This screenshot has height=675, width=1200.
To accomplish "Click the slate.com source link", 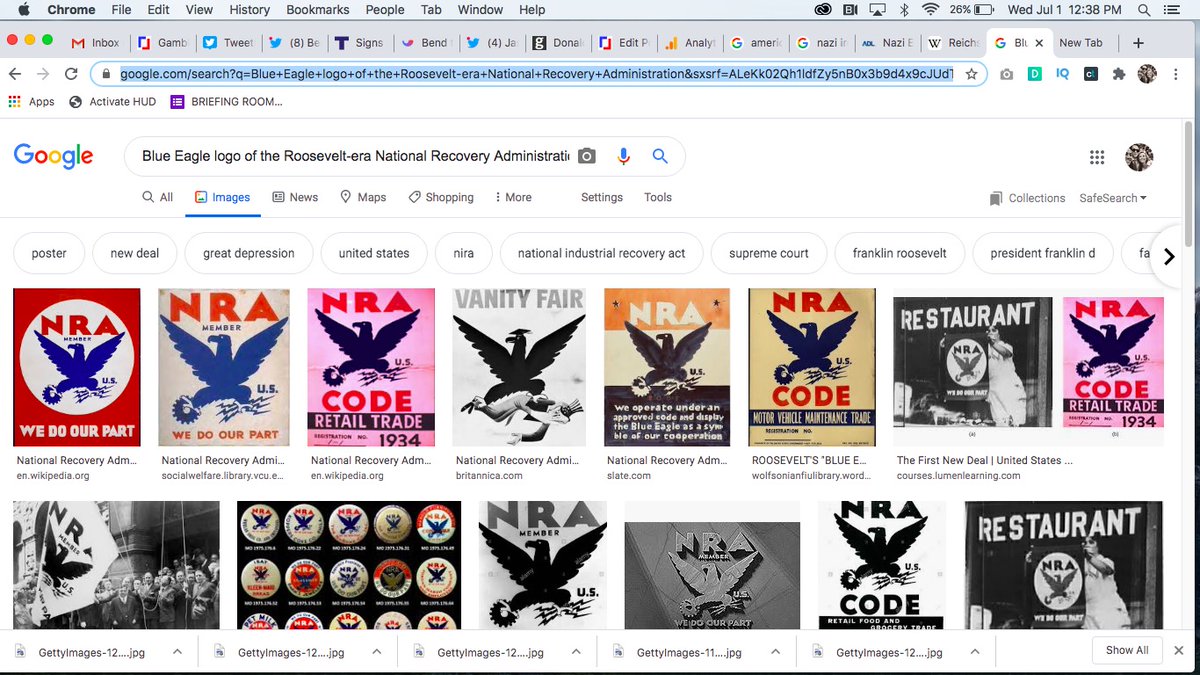I will 629,476.
